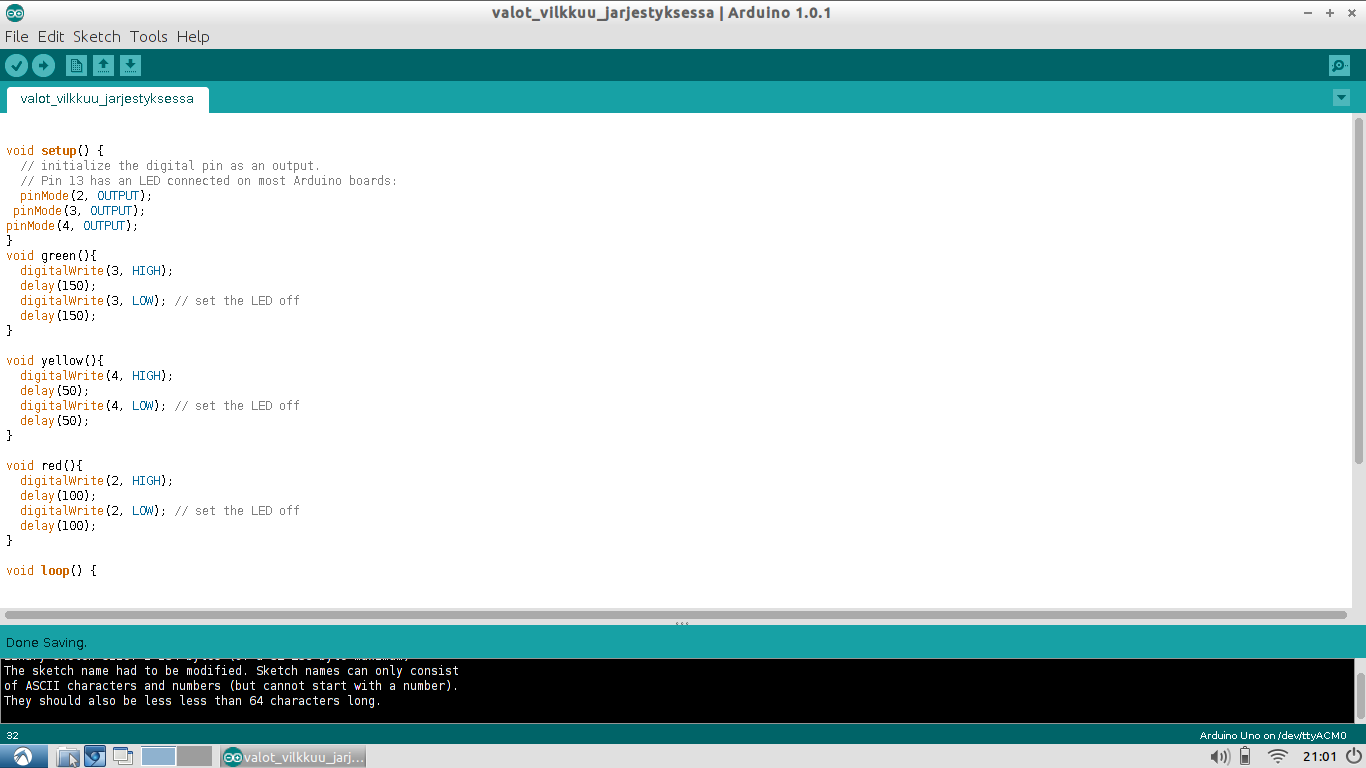Viewport: 1366px width, 768px height.
Task: Click the first 'delay(150);' line
Action: click(58, 286)
